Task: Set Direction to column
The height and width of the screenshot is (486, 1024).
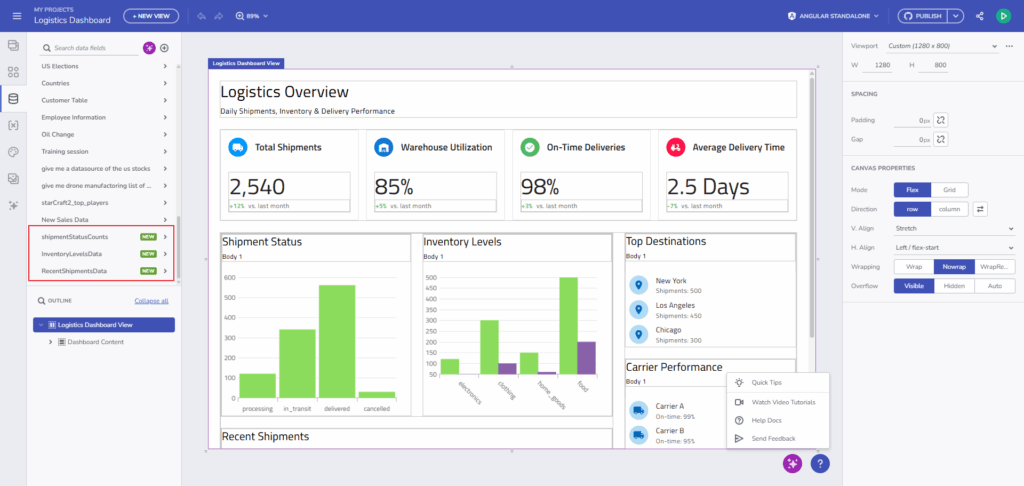Action: (950, 209)
